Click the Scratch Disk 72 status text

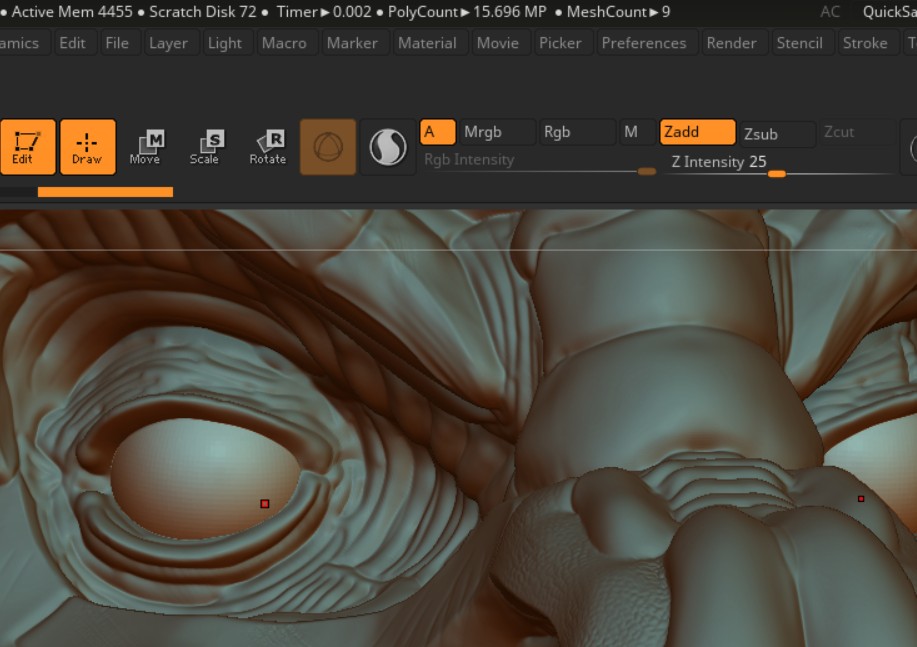(203, 12)
